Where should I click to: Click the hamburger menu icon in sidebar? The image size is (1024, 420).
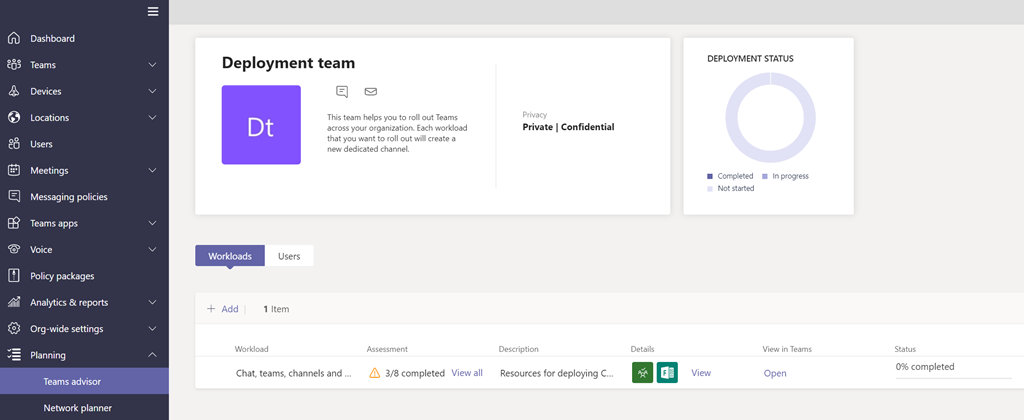[153, 12]
